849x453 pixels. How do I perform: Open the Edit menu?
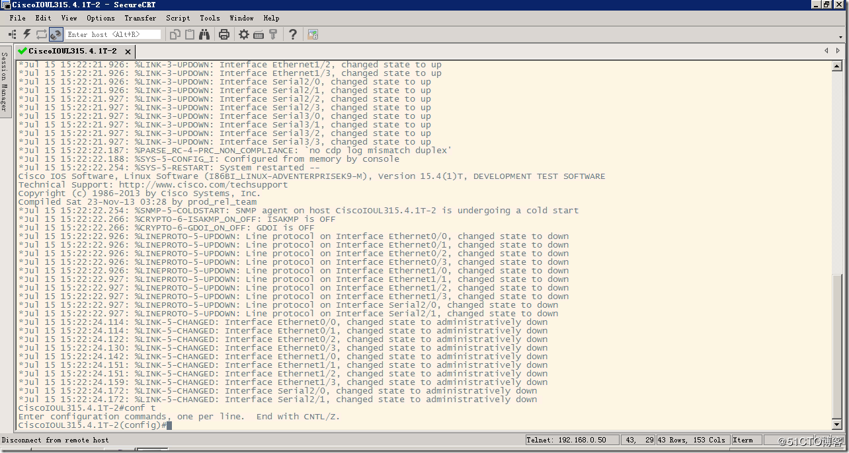43,18
